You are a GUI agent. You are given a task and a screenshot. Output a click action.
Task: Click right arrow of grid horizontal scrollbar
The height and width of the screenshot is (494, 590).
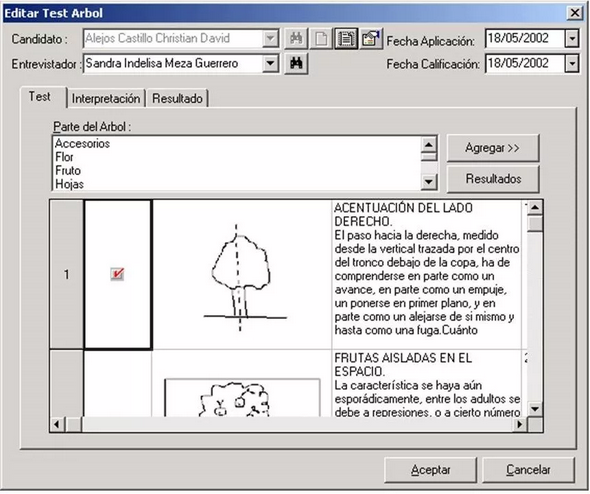pyautogui.click(x=520, y=424)
